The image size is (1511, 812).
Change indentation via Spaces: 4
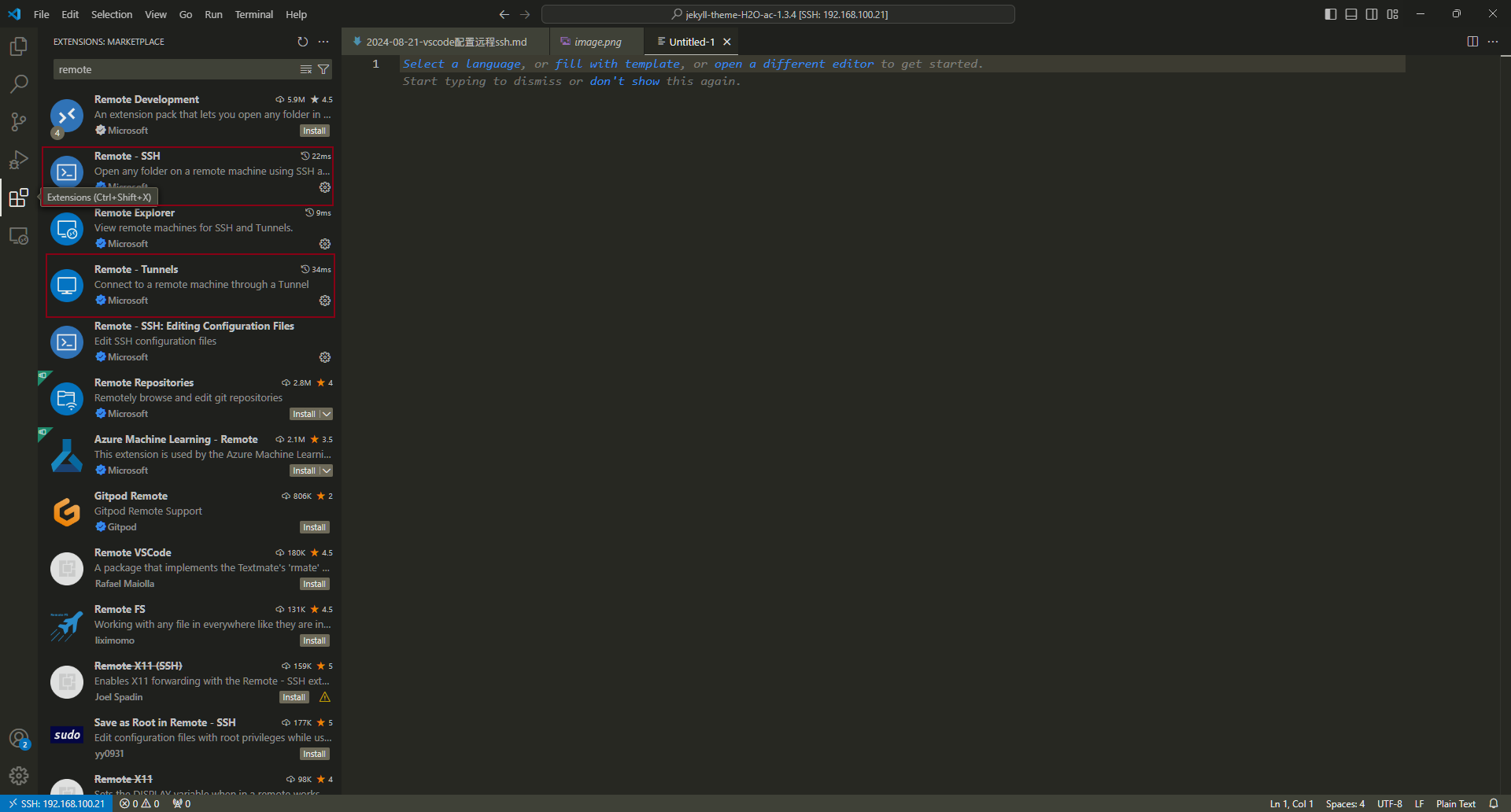point(1345,803)
